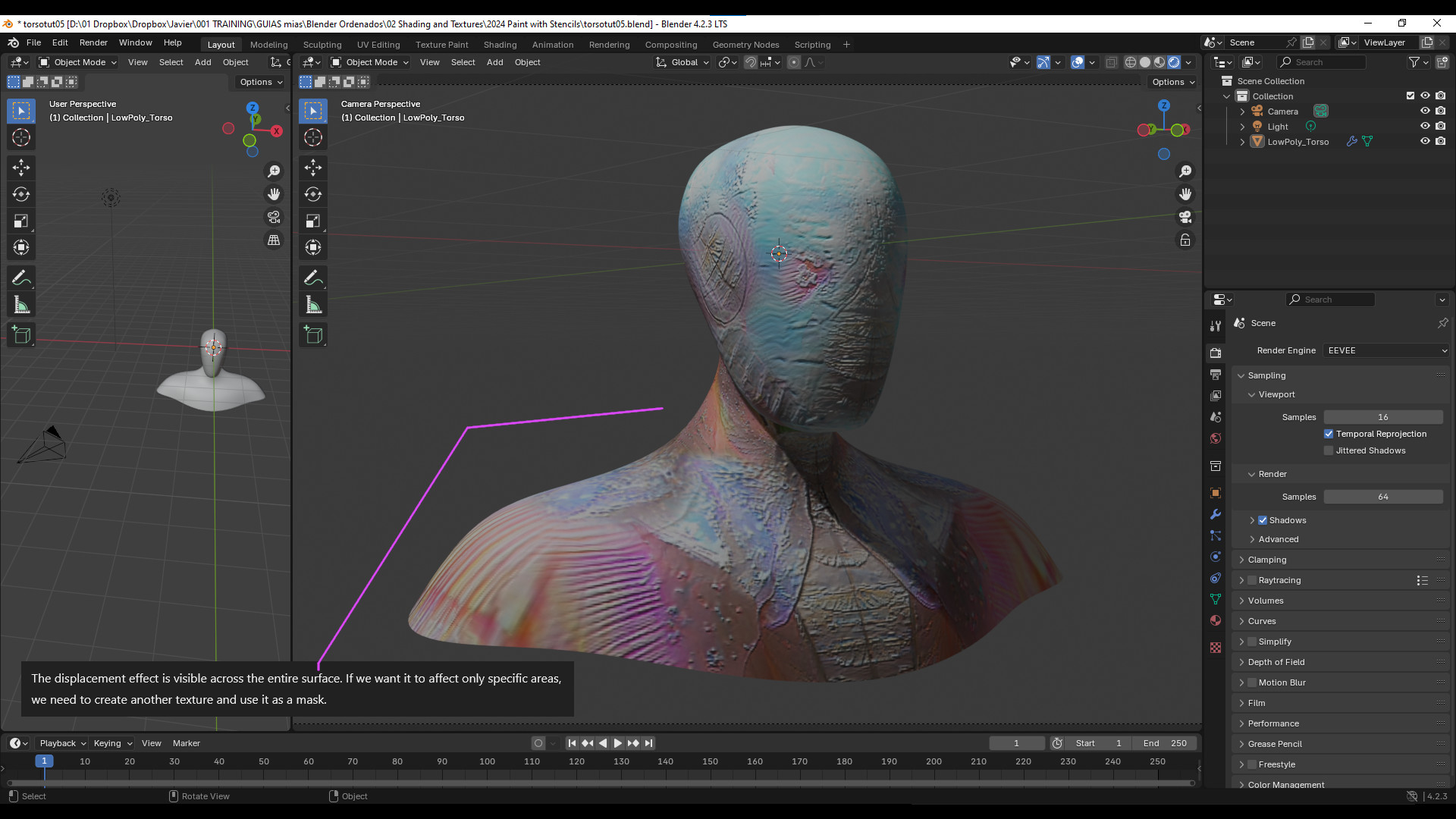Select the Measure tool in camera viewport
The width and height of the screenshot is (1456, 819).
coord(313,305)
